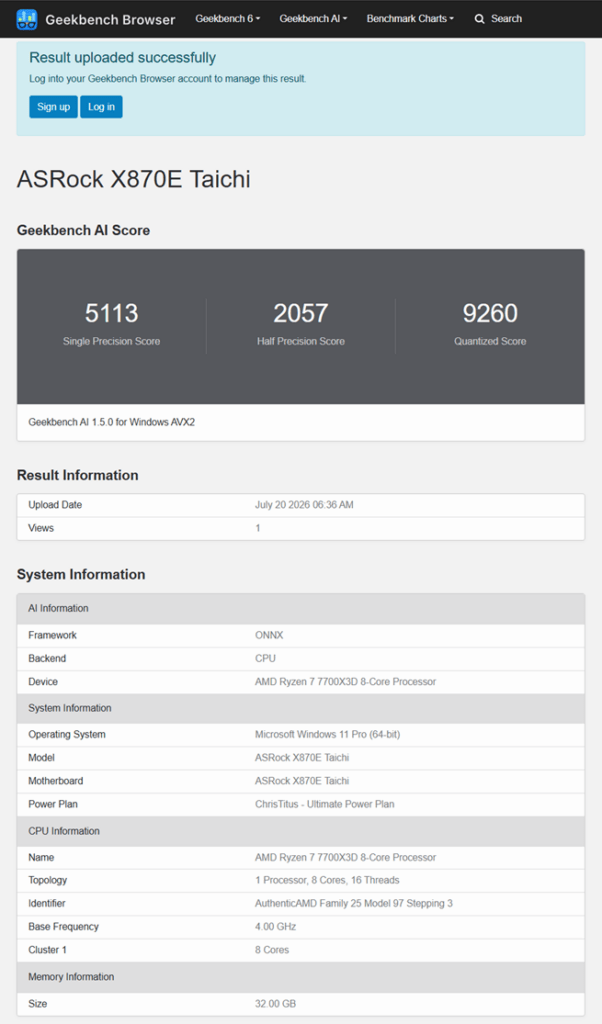602x1024 pixels.
Task: Click the AI Information section header
Action: [x=300, y=608]
